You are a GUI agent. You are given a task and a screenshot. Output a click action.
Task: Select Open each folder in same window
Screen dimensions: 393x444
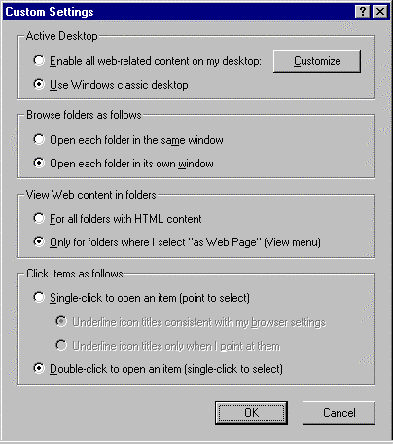click(x=39, y=139)
